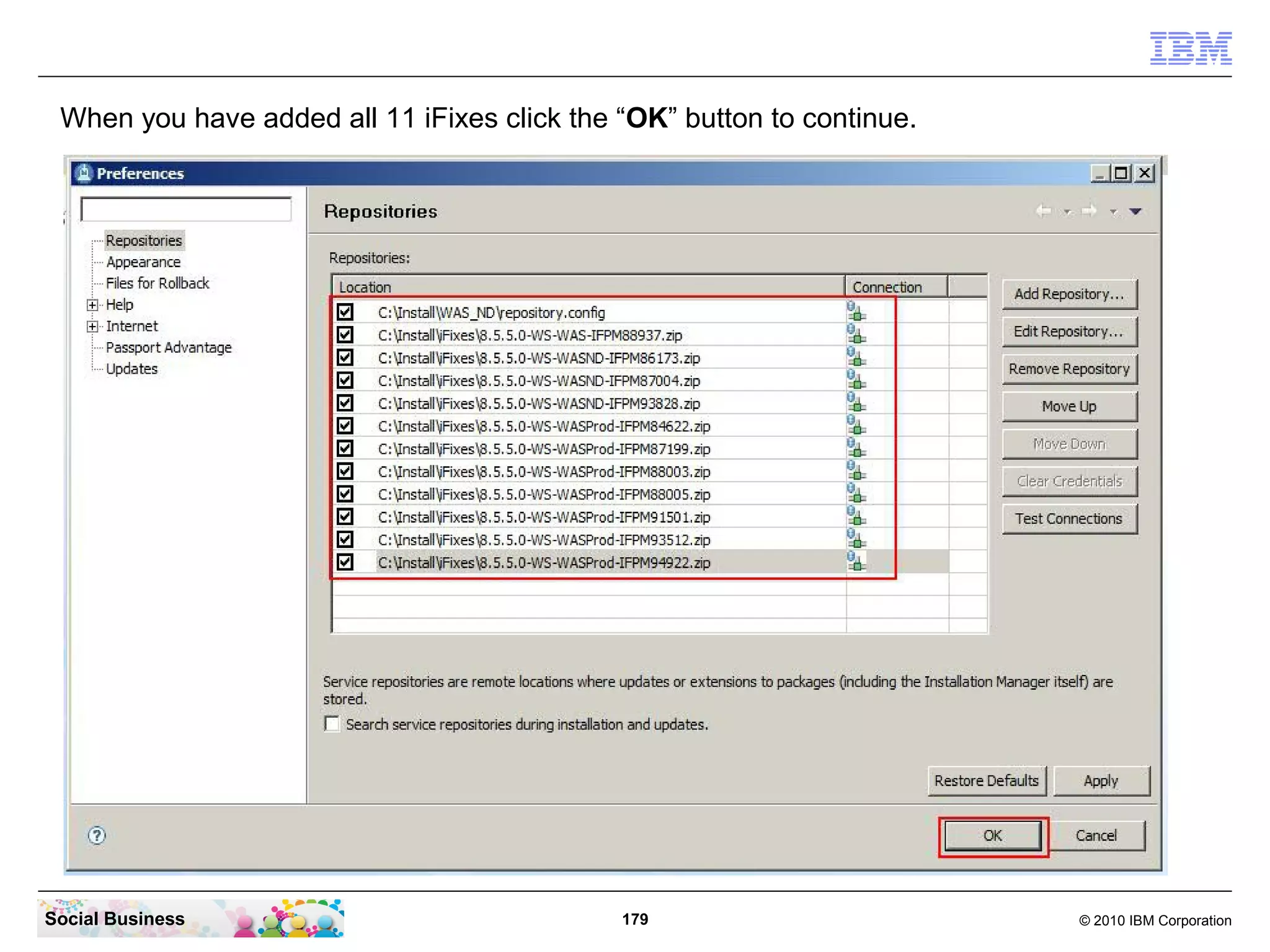This screenshot has width=1270, height=952.
Task: Click the back navigation arrow in Repositories header
Action: (x=1043, y=211)
